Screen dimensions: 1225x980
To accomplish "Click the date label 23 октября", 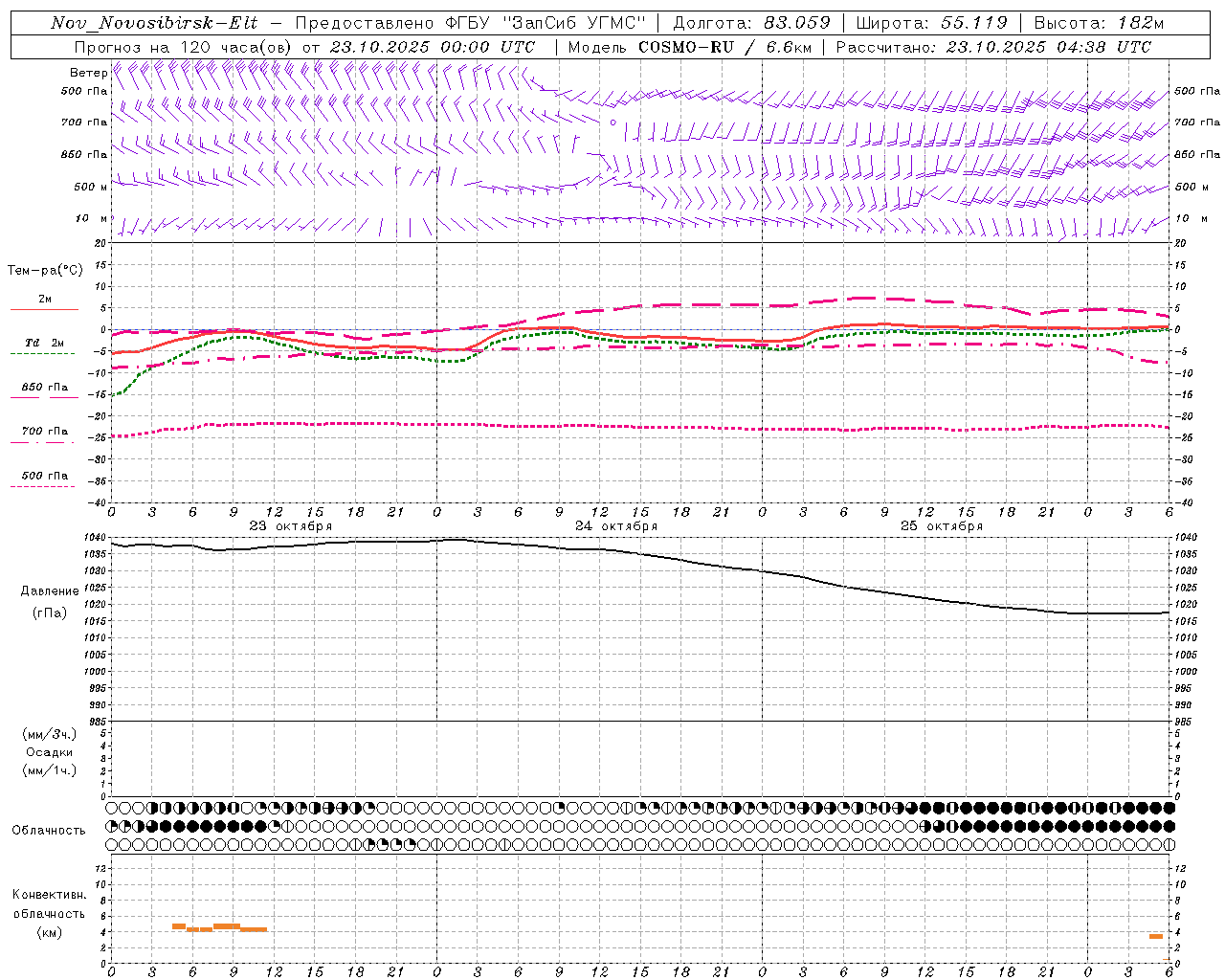I will (x=291, y=526).
